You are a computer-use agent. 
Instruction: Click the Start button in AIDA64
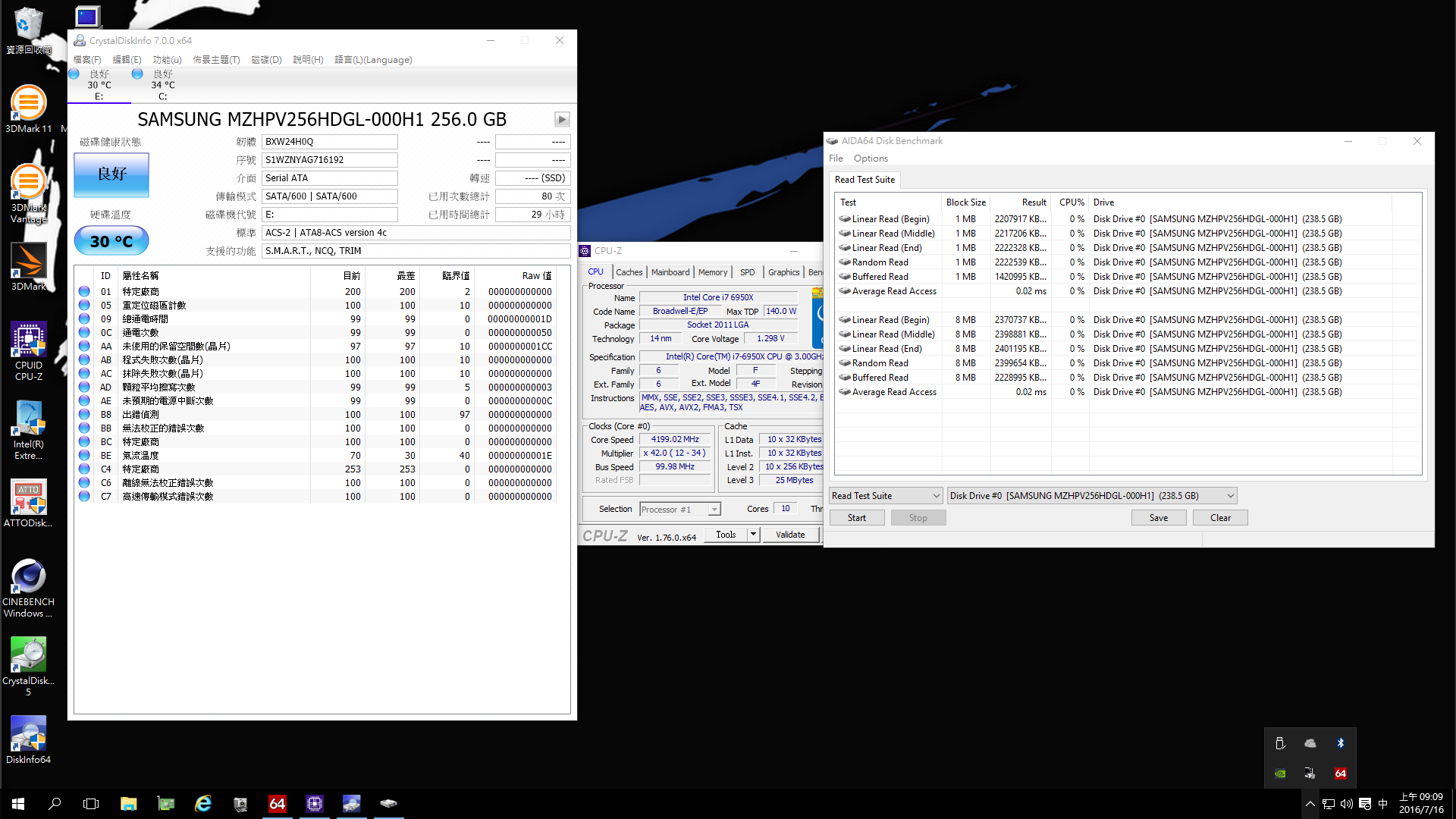pos(857,518)
